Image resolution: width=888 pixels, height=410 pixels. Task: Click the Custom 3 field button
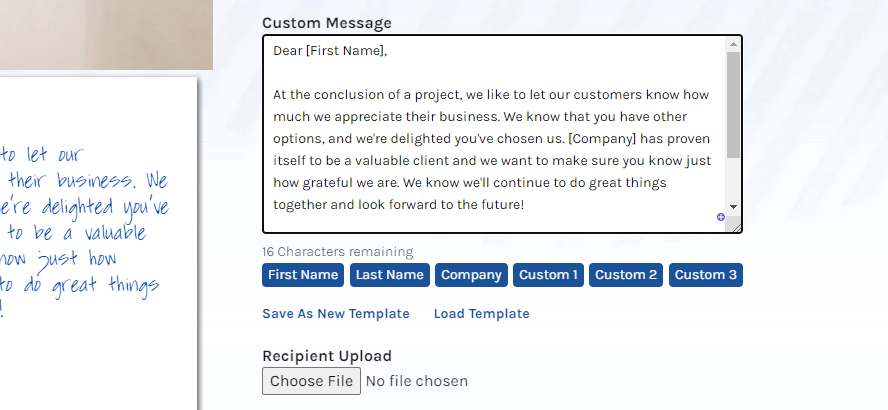pos(706,275)
